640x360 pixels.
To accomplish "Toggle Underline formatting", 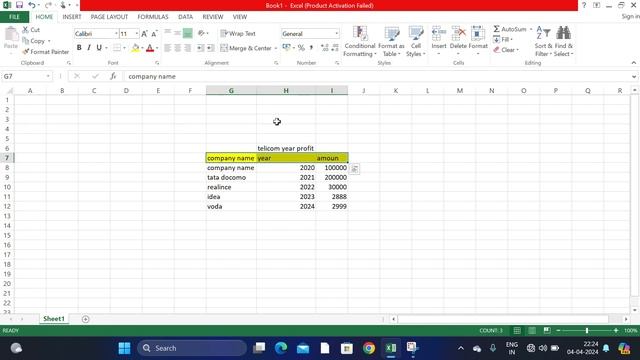I will tap(99, 48).
